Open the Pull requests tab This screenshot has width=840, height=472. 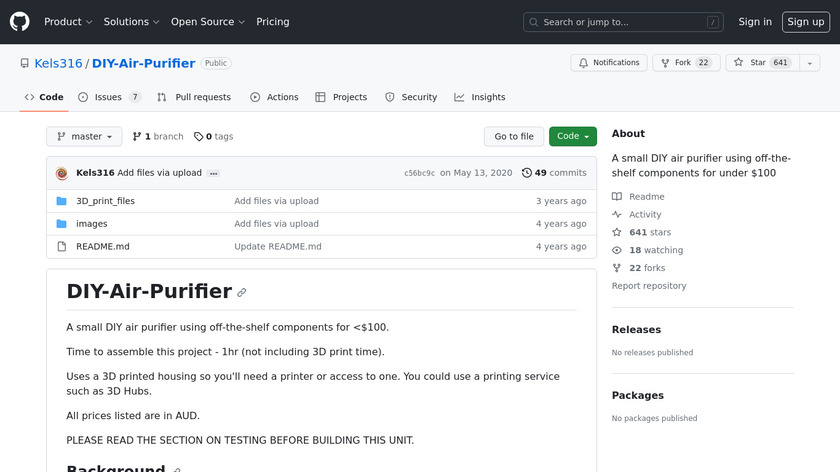coord(194,97)
